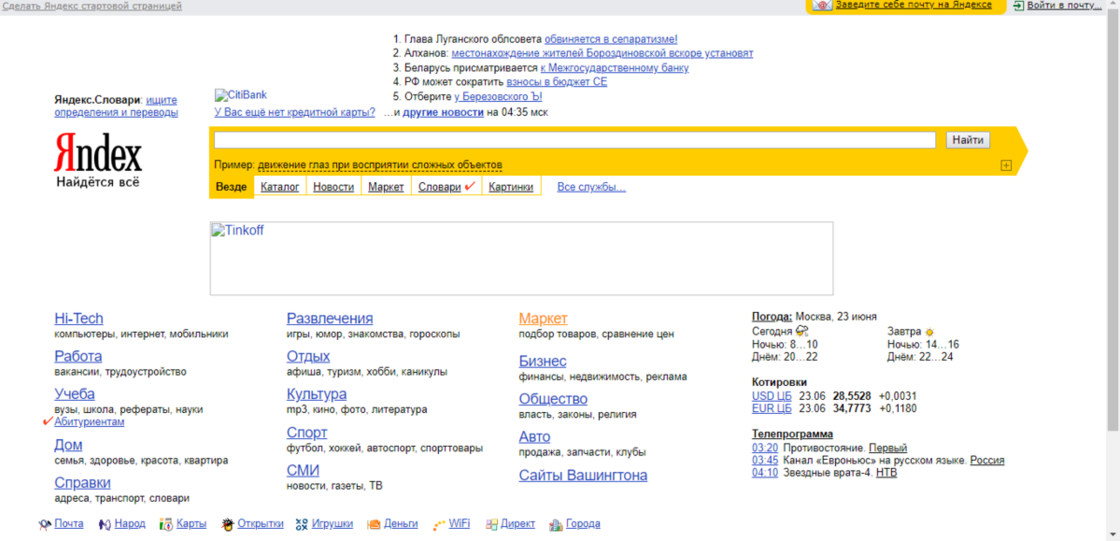Open the 03:20 TV program time link
The height and width of the screenshot is (541, 1120).
point(765,448)
